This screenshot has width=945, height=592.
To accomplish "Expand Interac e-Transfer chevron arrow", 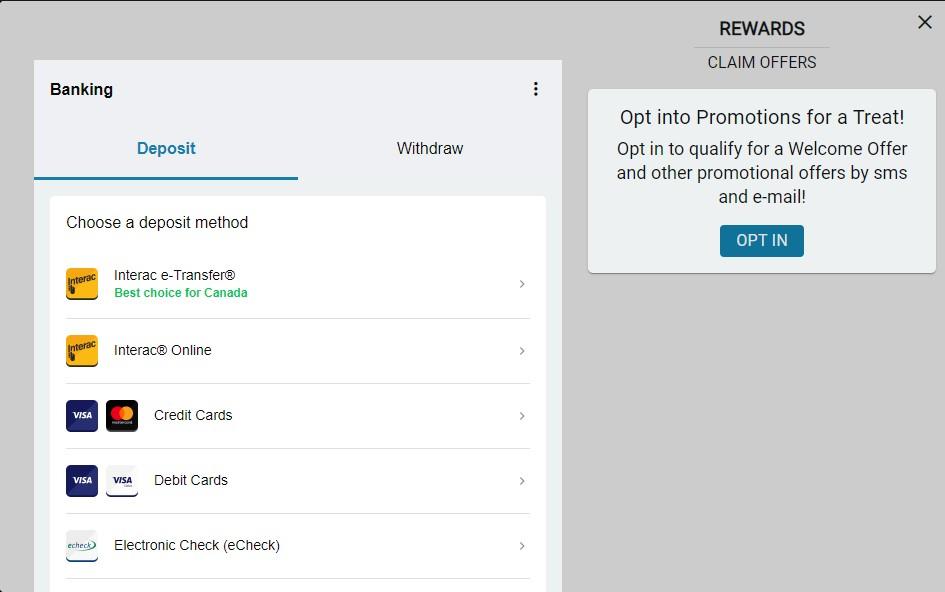I will tap(522, 284).
